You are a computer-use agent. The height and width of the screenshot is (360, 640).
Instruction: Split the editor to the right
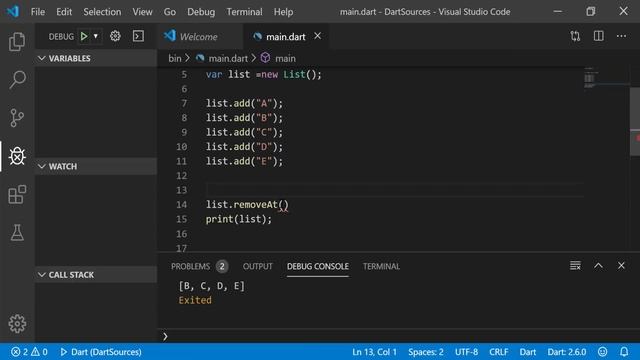tap(598, 36)
